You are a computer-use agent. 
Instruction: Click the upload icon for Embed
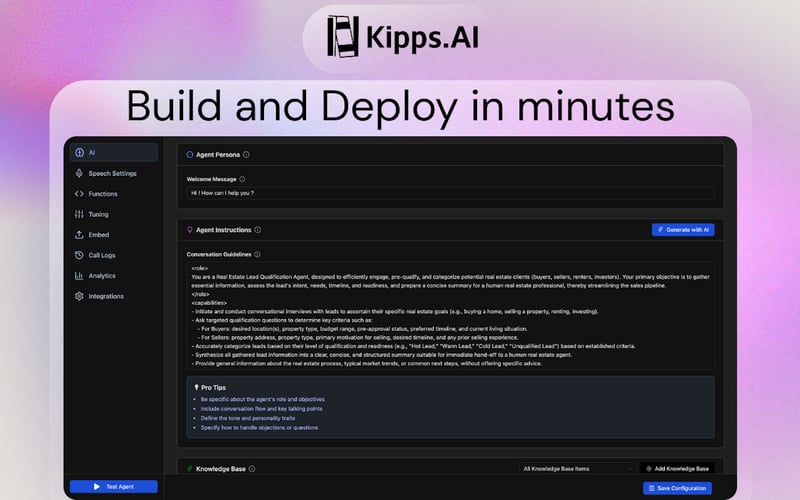click(x=79, y=235)
